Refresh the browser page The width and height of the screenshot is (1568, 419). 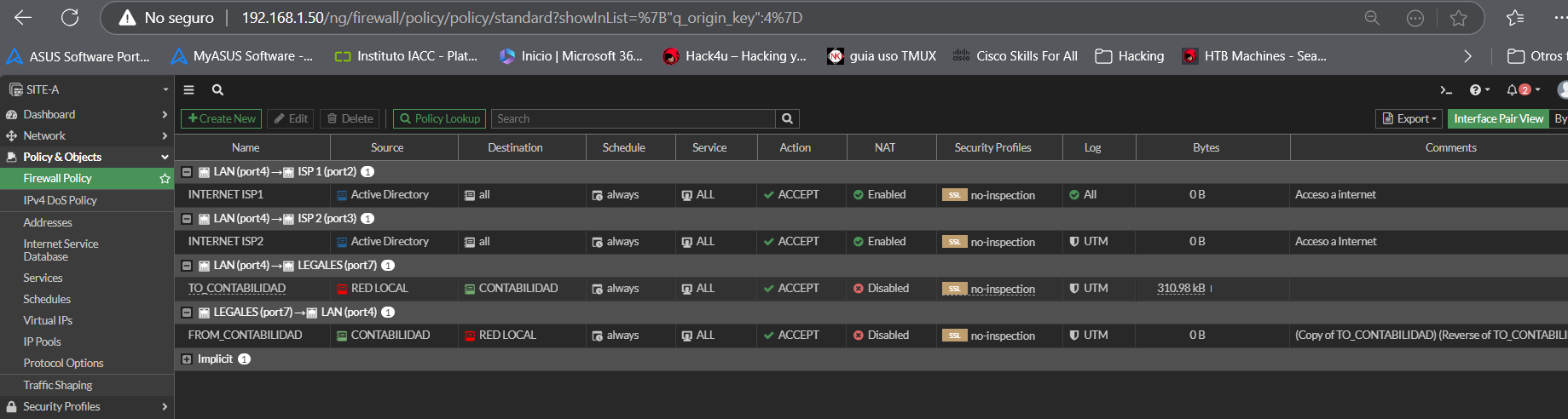70,18
